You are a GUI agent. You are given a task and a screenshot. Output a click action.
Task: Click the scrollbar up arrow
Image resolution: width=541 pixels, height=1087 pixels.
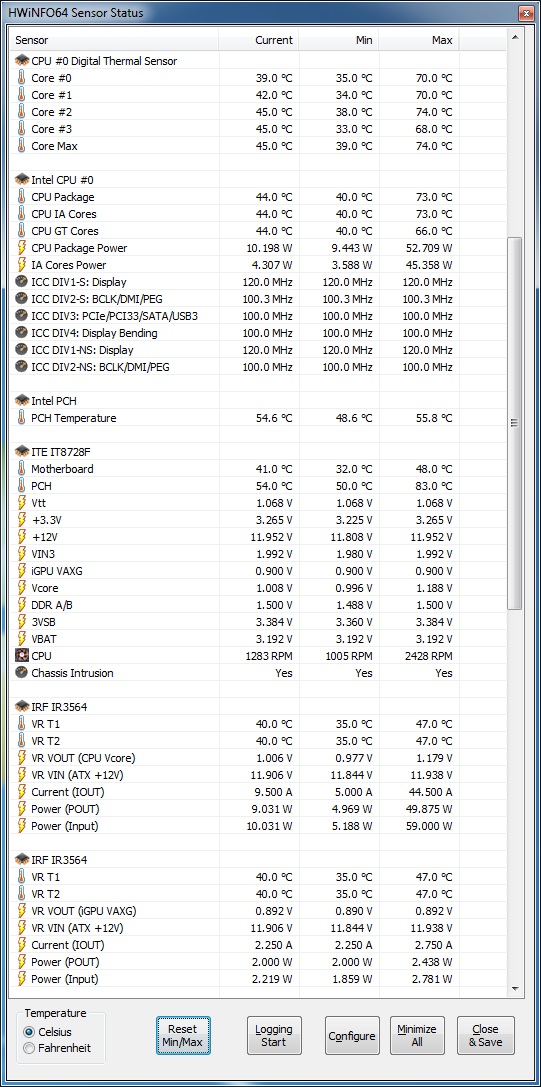515,37
